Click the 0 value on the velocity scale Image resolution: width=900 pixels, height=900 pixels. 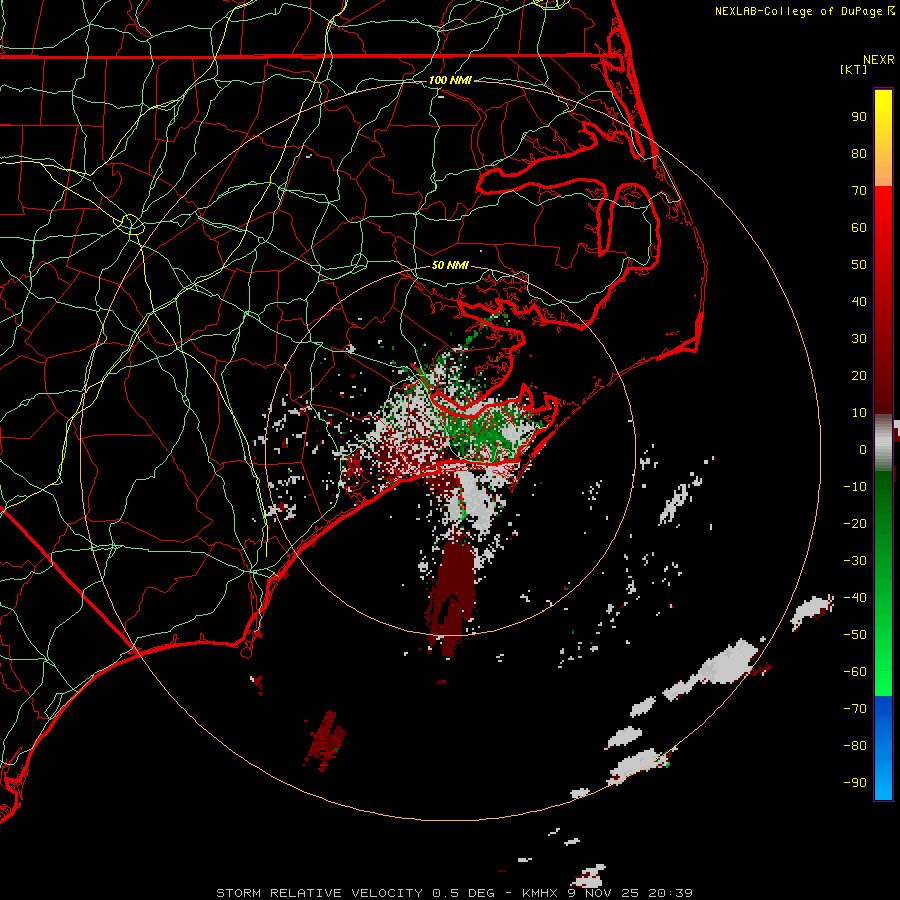tap(863, 449)
